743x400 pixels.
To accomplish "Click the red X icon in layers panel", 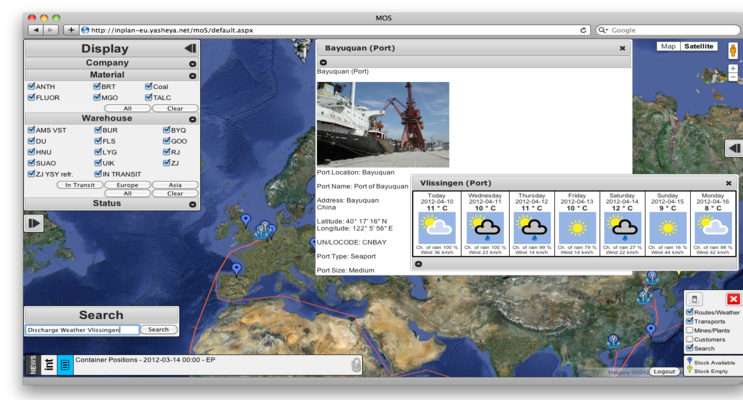I will tap(733, 299).
